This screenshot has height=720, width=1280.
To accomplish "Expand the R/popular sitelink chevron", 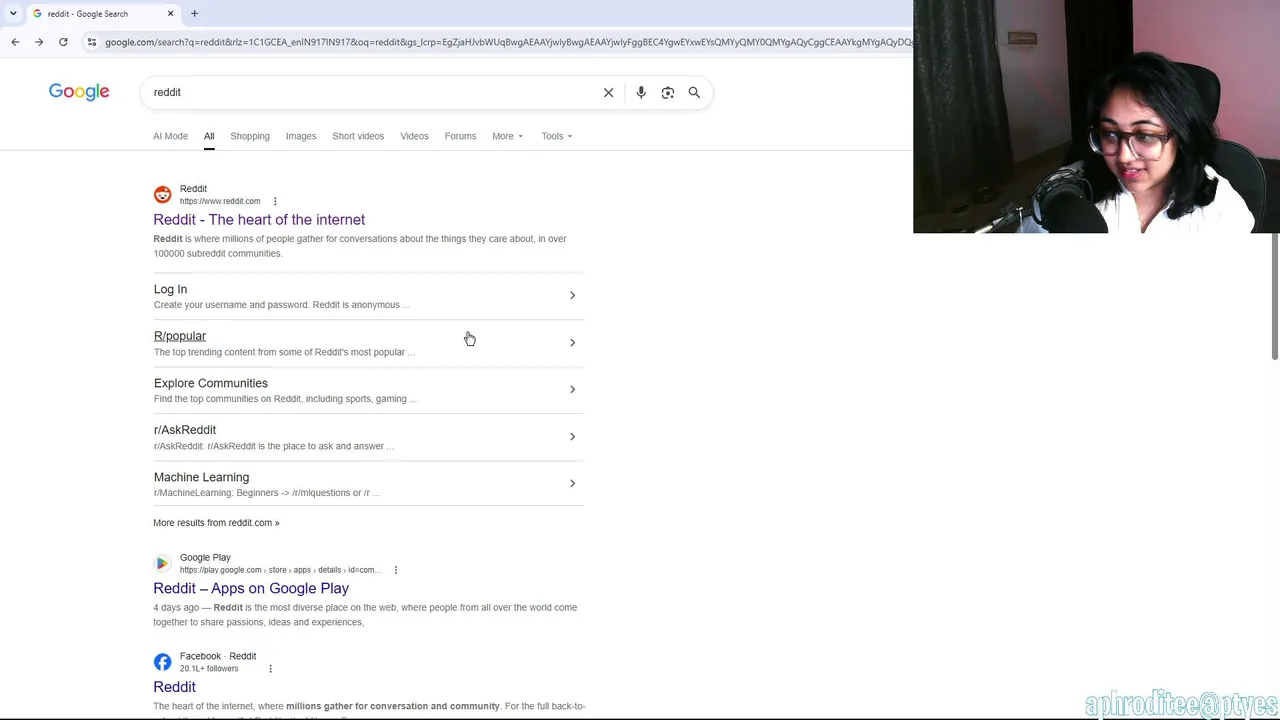I will pyautogui.click(x=572, y=343).
